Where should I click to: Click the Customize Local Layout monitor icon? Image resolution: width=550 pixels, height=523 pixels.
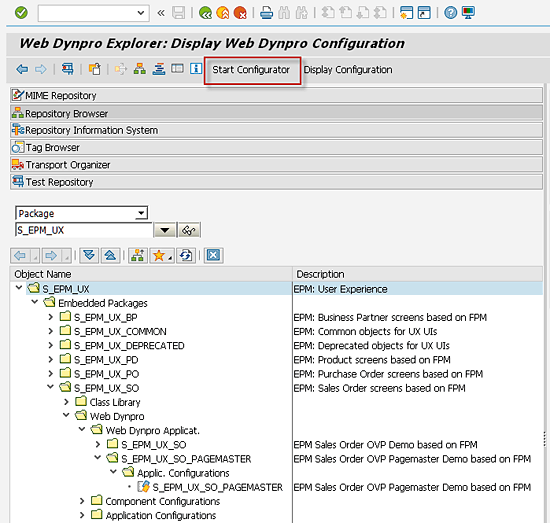468,13
